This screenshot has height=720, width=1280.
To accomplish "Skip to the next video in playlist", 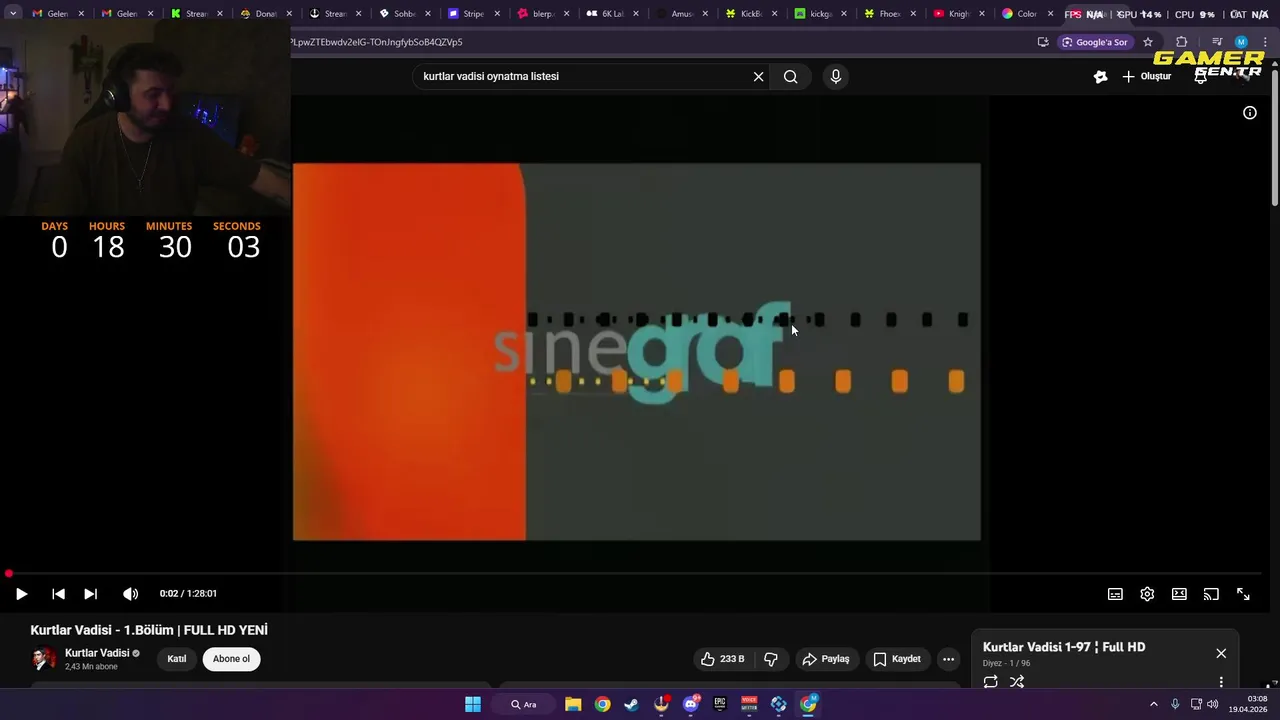I will tap(90, 594).
